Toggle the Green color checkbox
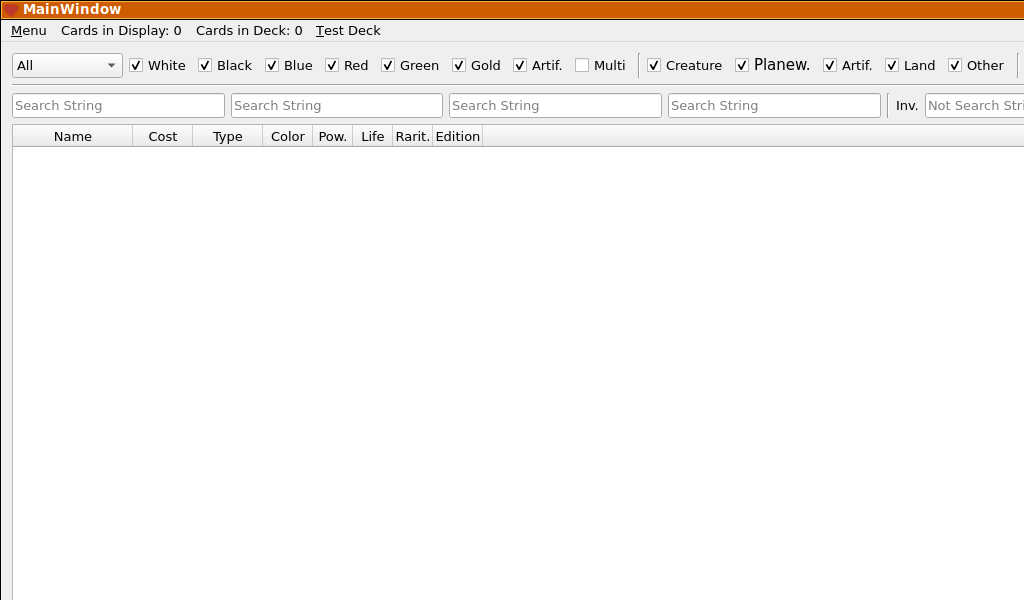The width and height of the screenshot is (1024, 600). [388, 66]
